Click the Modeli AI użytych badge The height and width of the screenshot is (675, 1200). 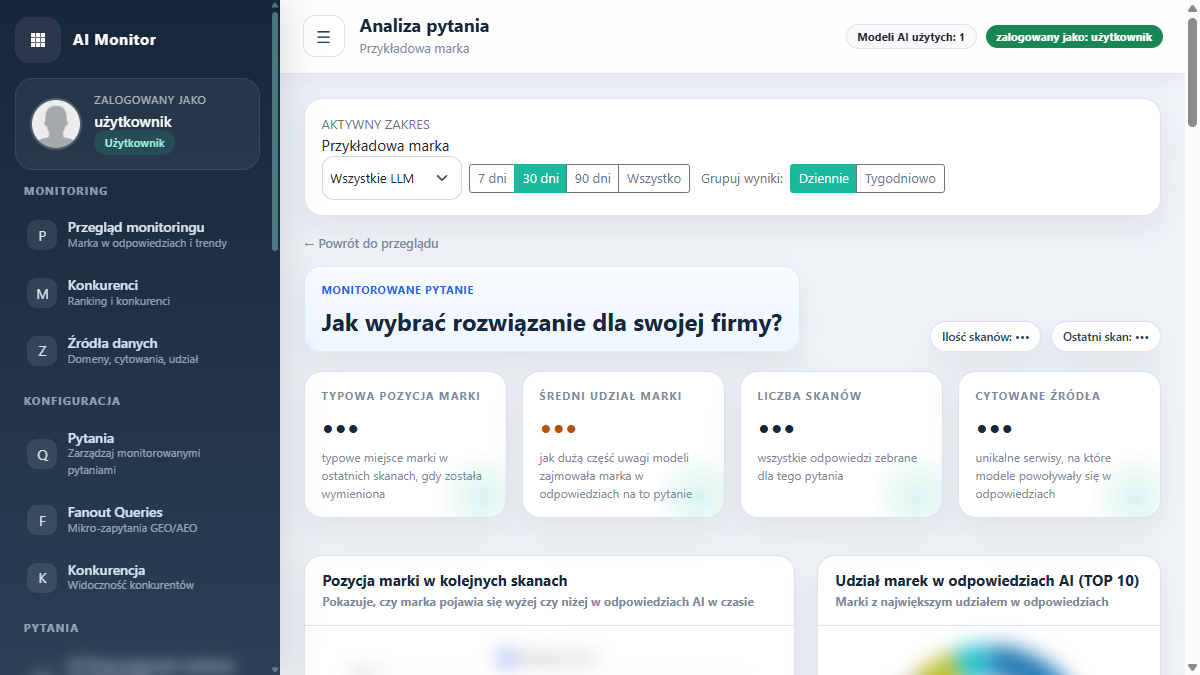tap(911, 37)
